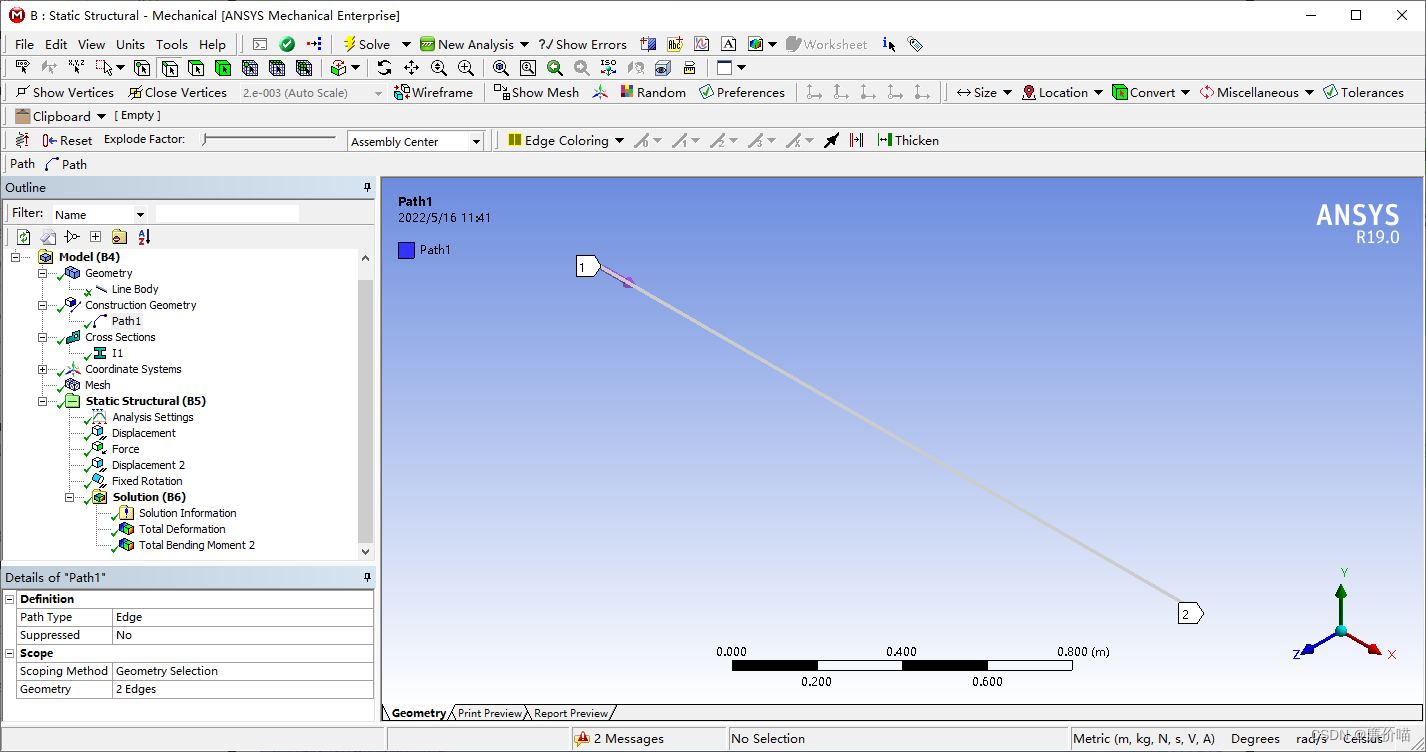Select the Vertex selection filter icon
Image resolution: width=1426 pixels, height=752 pixels.
[142, 68]
